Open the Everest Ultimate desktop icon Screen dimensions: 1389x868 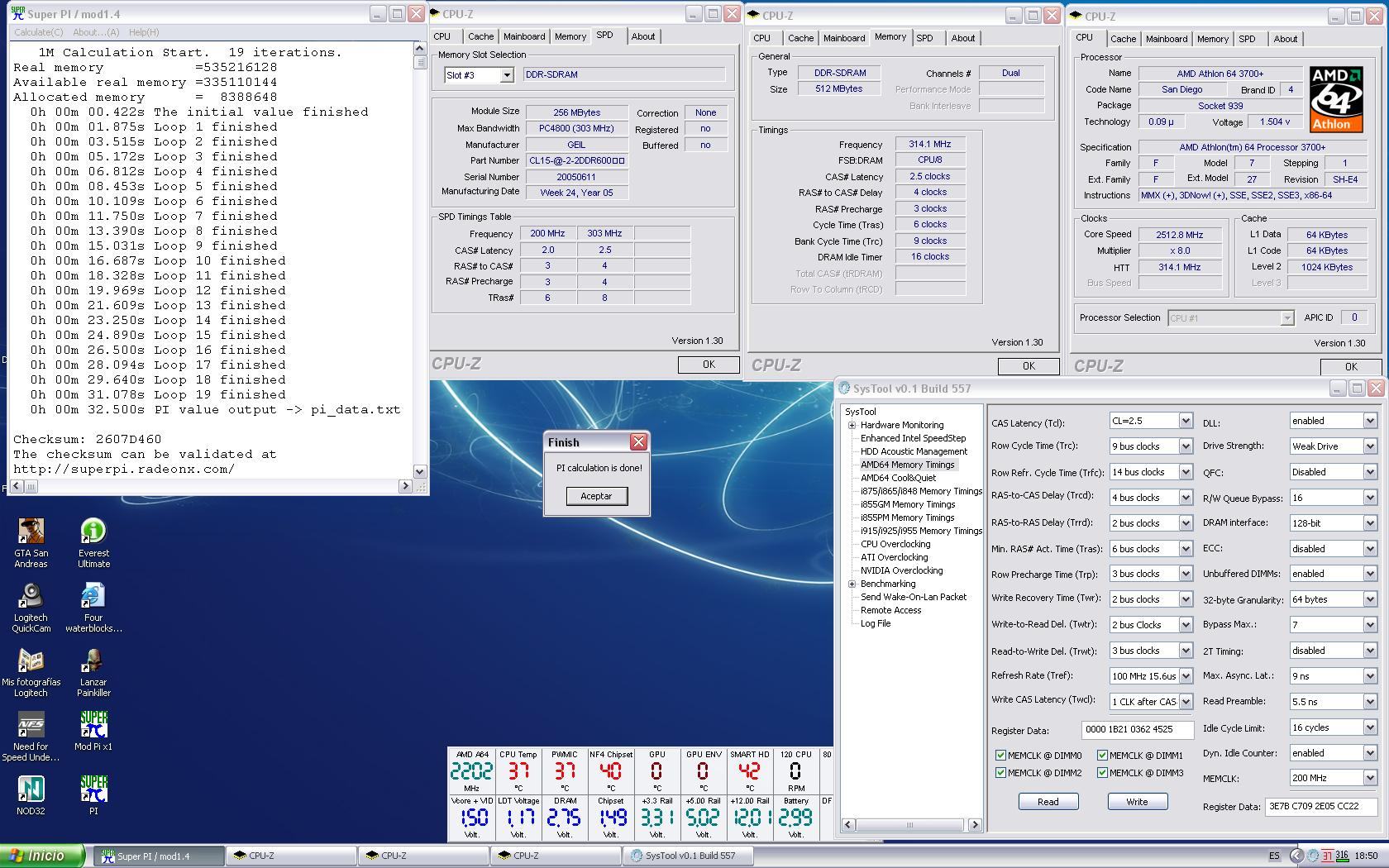click(93, 532)
